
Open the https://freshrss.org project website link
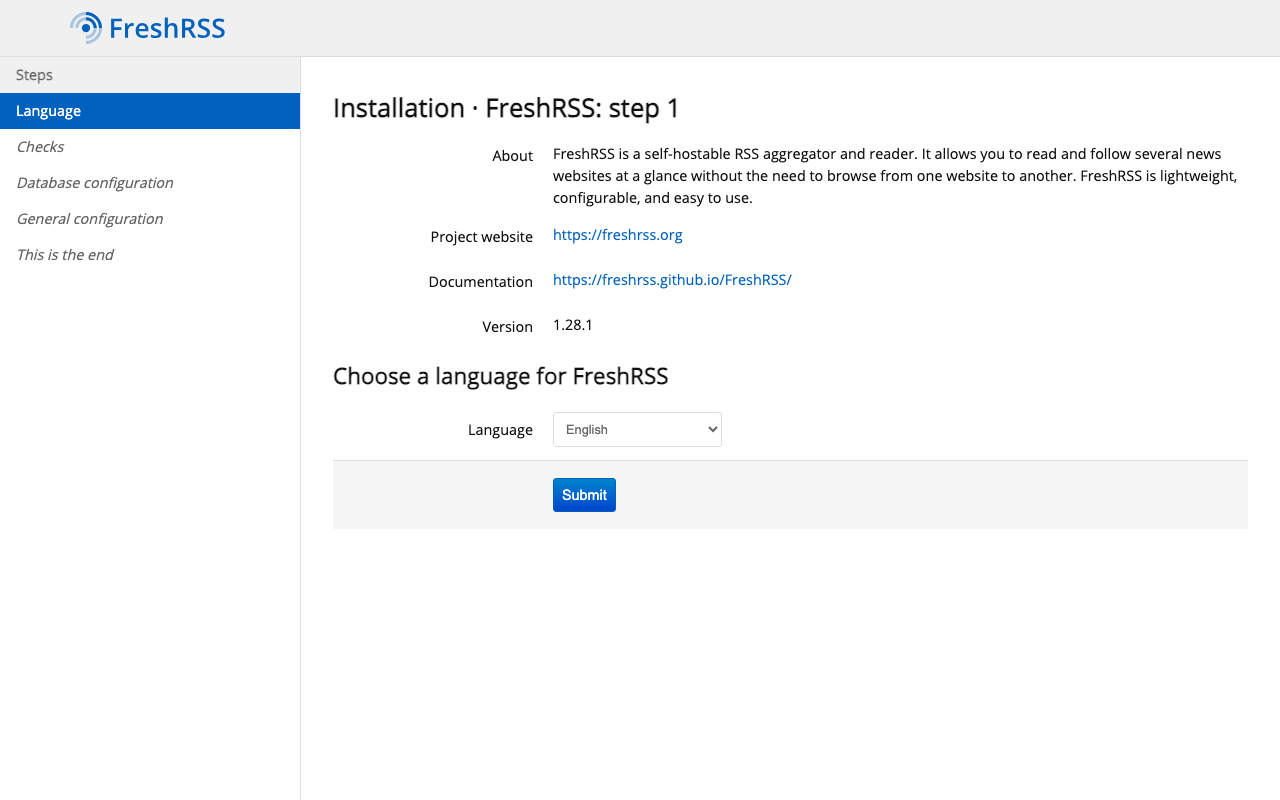point(617,234)
